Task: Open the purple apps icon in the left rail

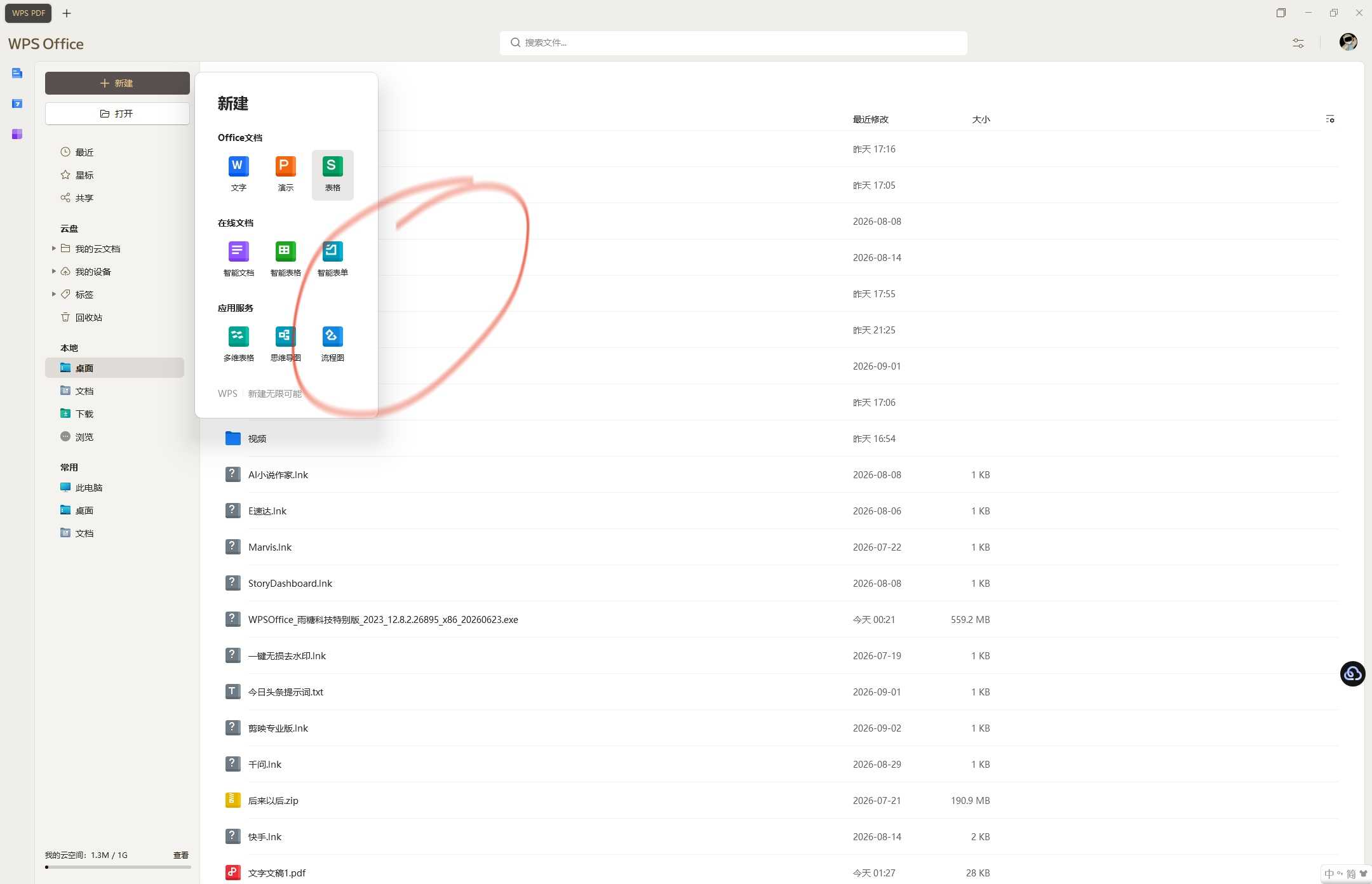Action: pos(17,134)
